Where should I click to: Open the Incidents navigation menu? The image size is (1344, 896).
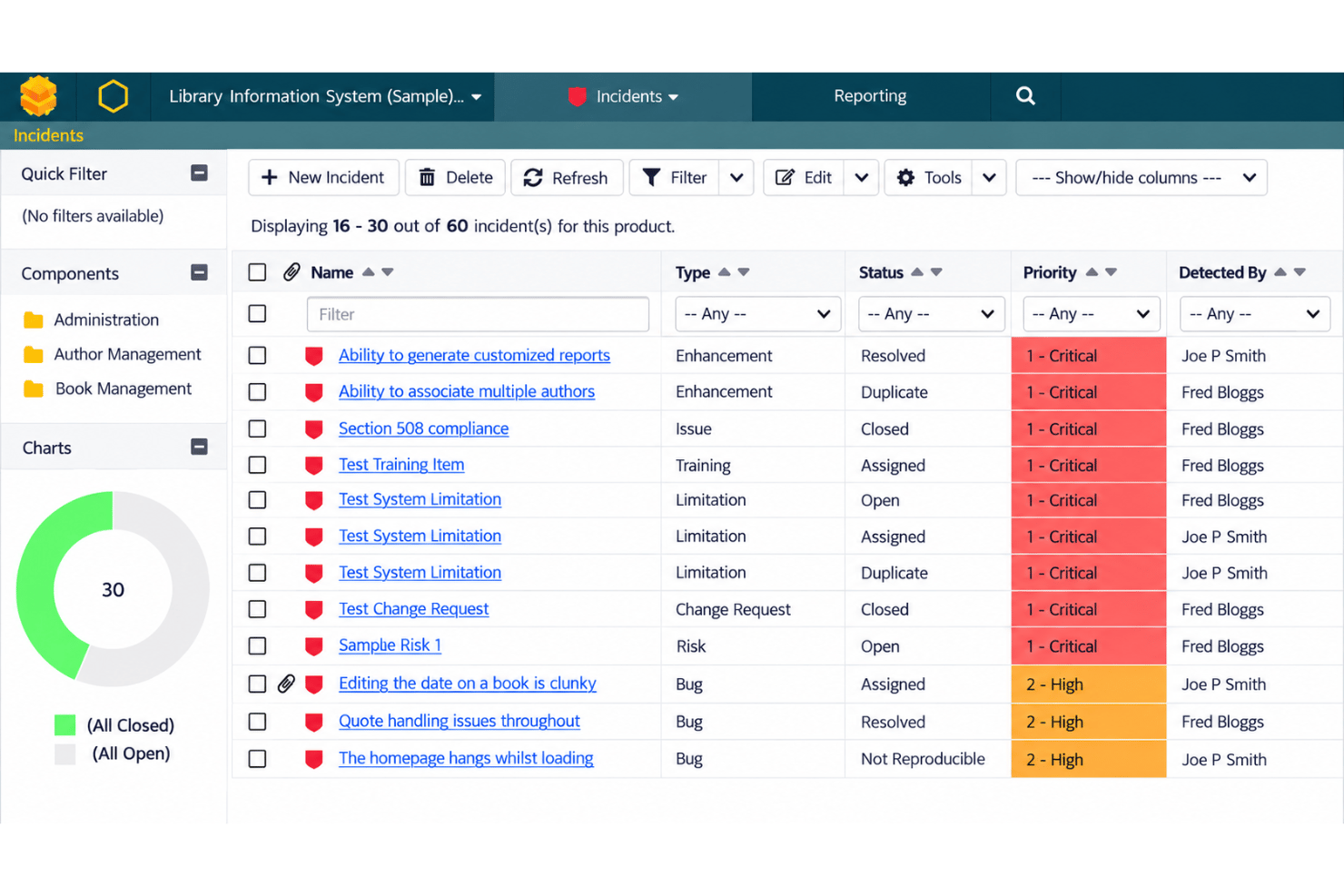click(x=624, y=96)
